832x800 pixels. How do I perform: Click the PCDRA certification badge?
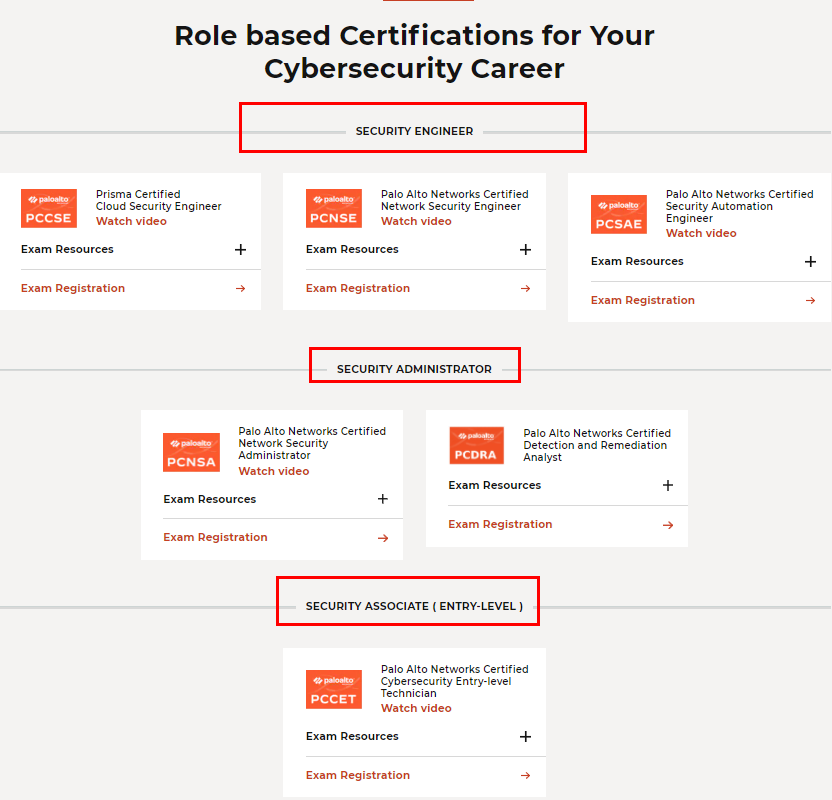[x=476, y=446]
